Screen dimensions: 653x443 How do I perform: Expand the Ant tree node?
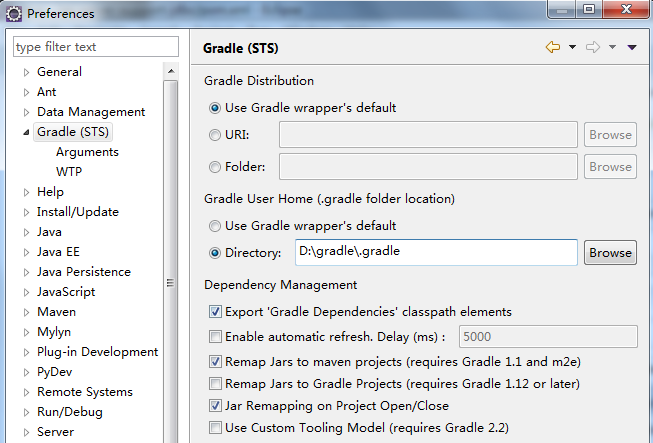coord(26,92)
